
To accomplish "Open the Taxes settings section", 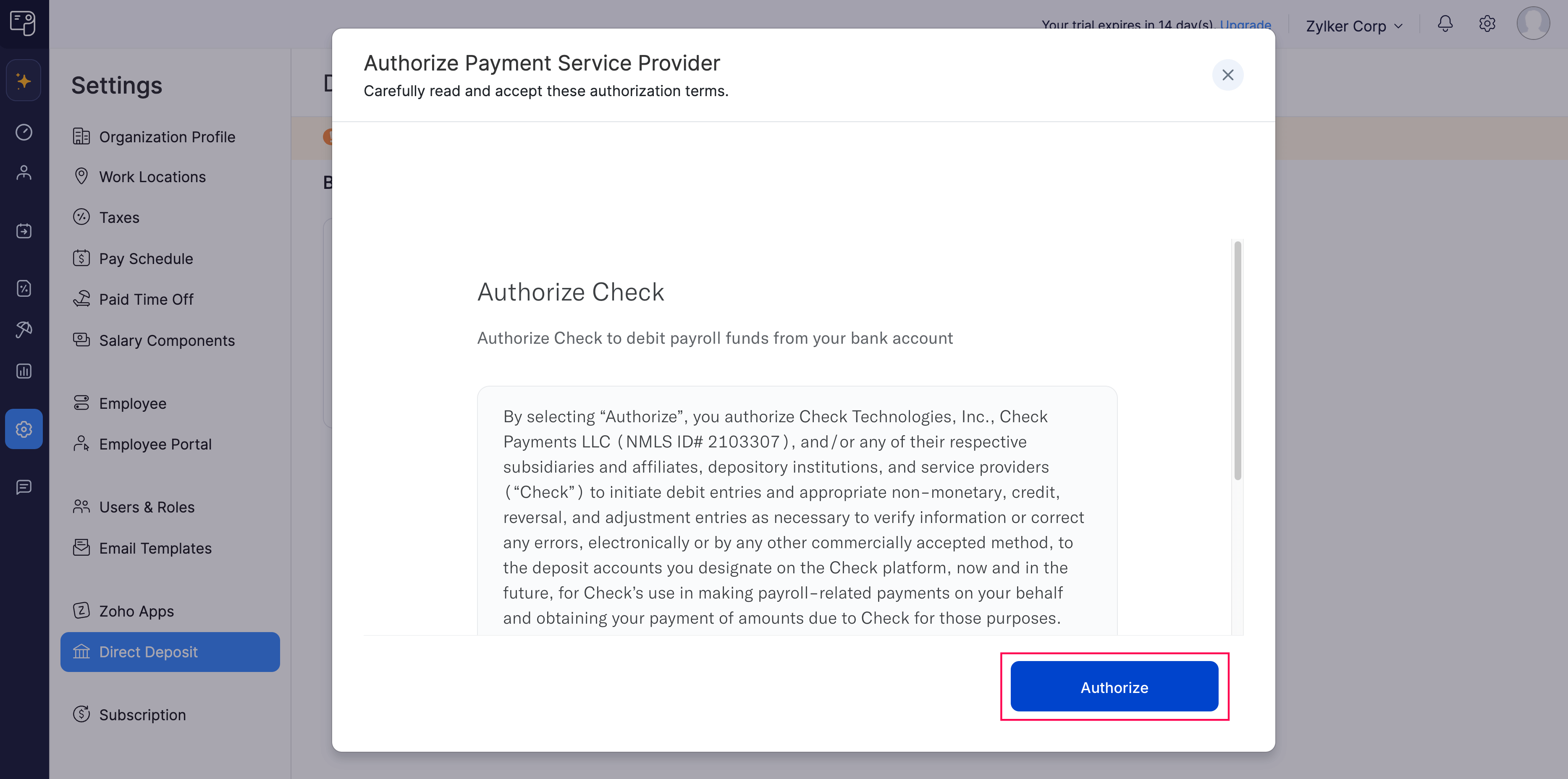I will (119, 217).
